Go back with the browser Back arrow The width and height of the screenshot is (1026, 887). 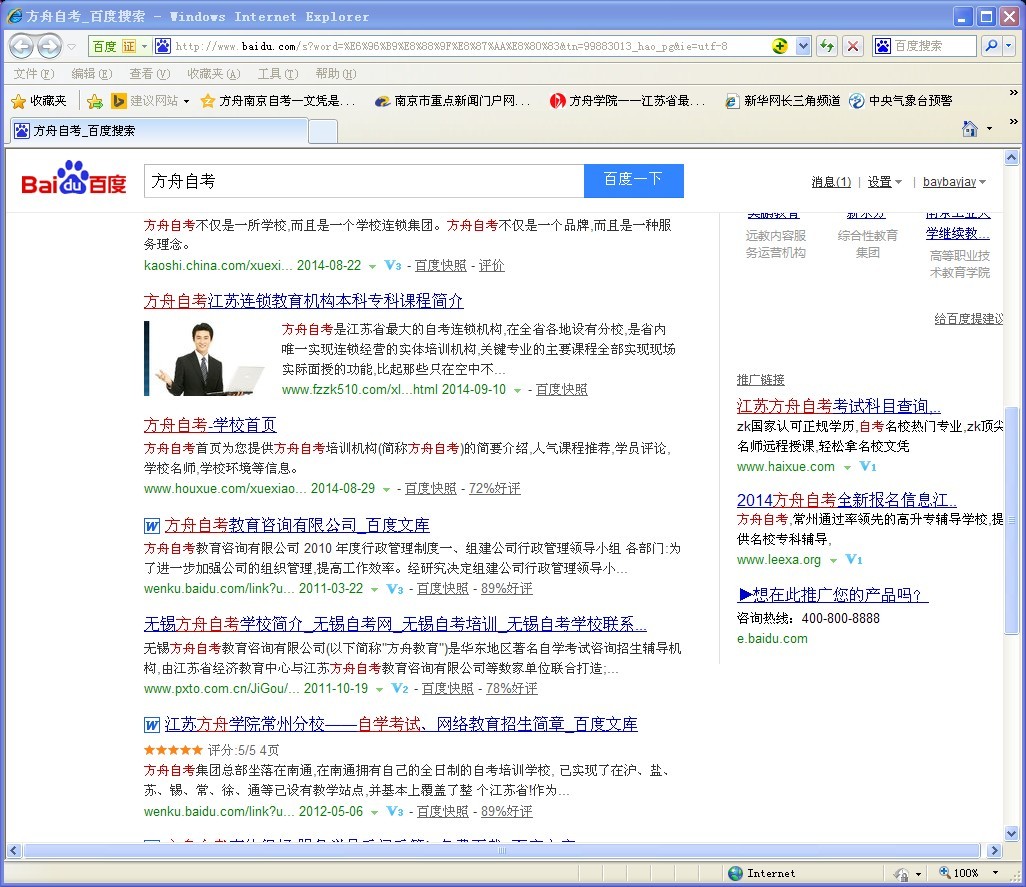[22, 46]
